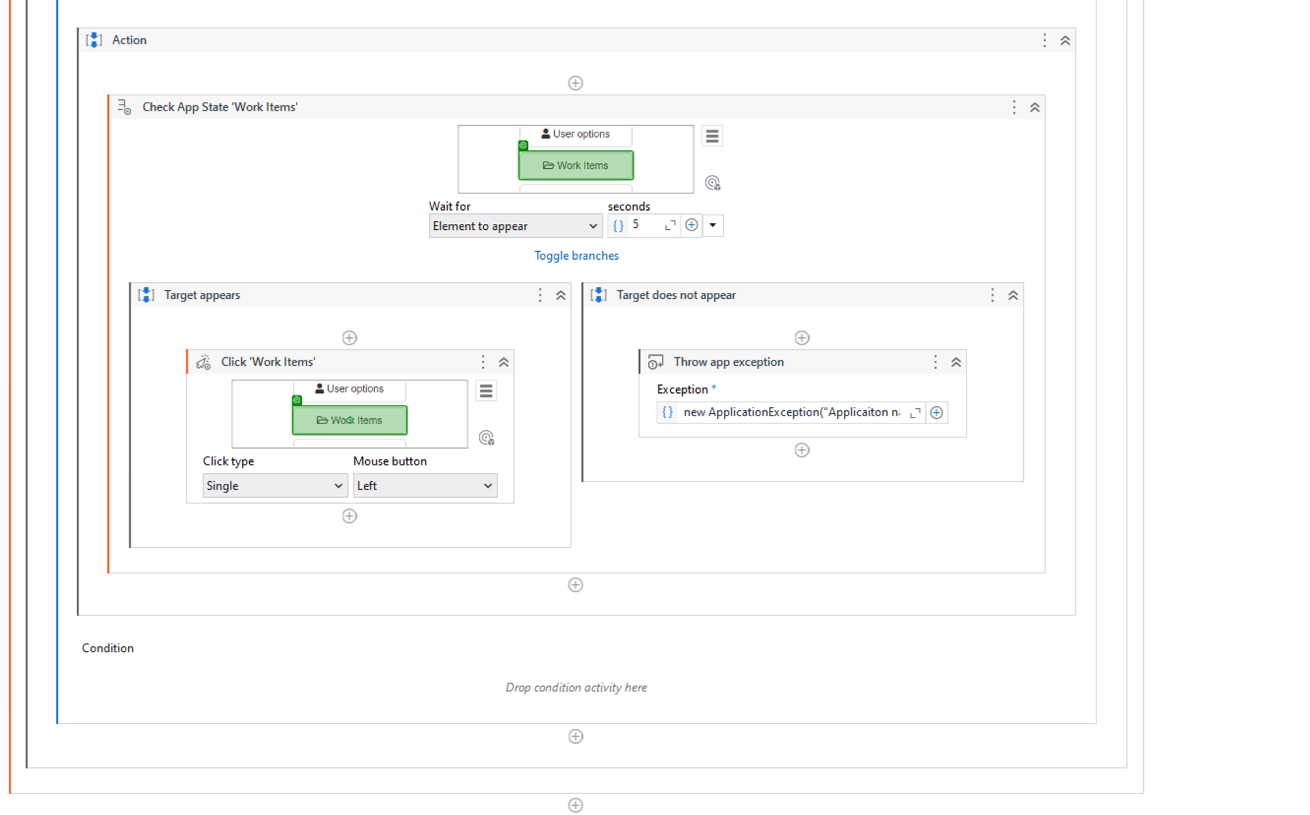Screen dimensions: 1310x815
Task: Select the Check App State 'Work Items' title
Action: click(220, 107)
